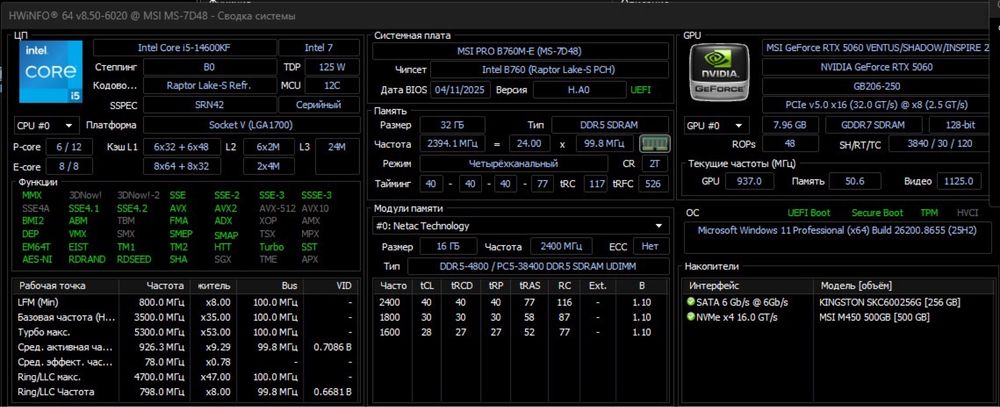Image resolution: width=1000 pixels, height=407 pixels.
Task: Expand memory module Netac Technology dropdown
Action: 521,225
